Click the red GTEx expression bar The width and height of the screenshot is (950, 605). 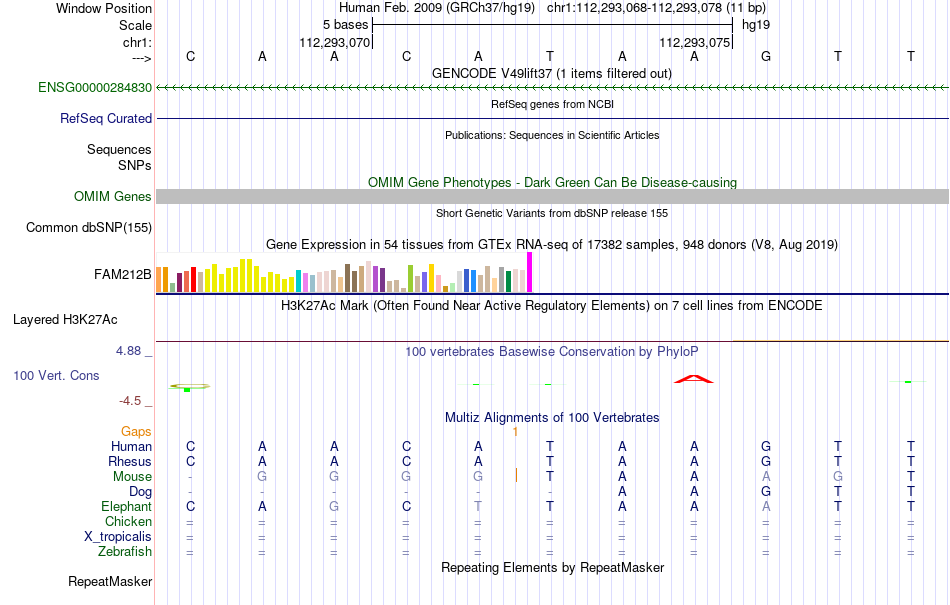click(193, 280)
